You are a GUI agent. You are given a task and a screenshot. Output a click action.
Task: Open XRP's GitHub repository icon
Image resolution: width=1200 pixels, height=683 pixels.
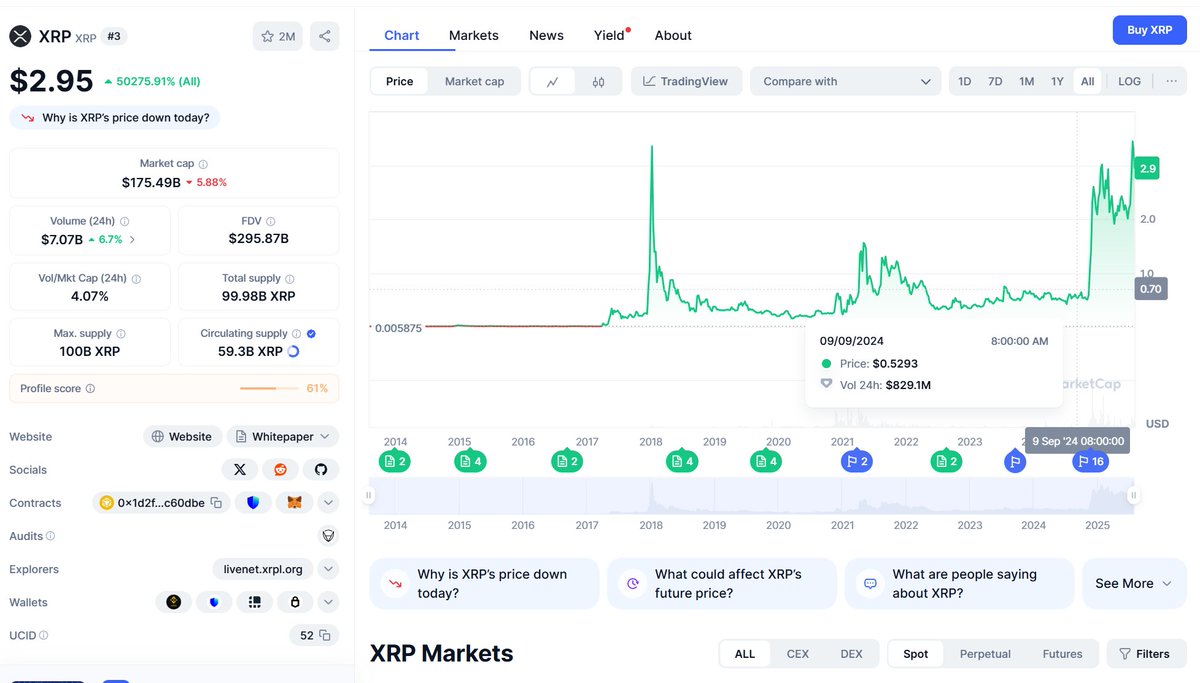tap(321, 469)
